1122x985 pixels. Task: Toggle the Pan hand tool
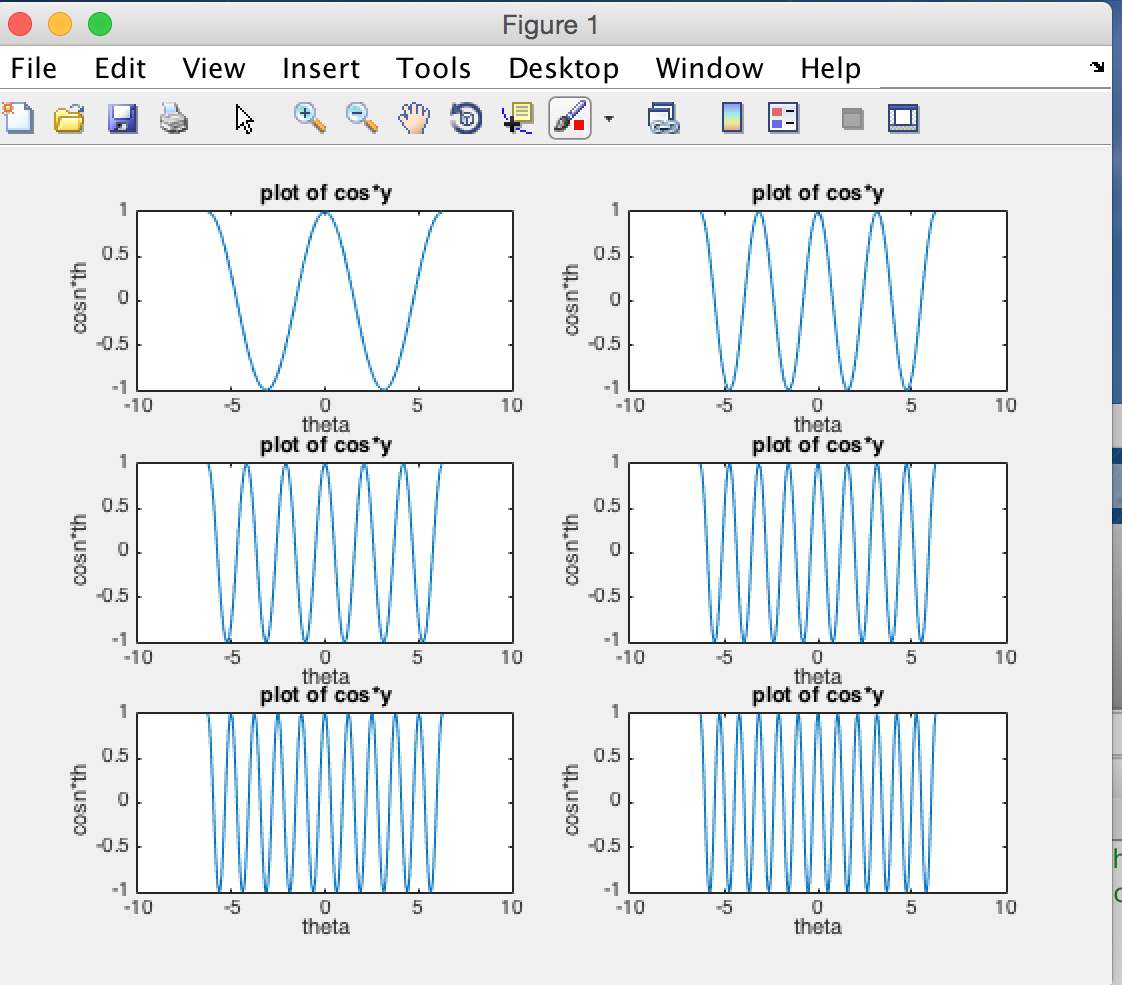(x=414, y=119)
